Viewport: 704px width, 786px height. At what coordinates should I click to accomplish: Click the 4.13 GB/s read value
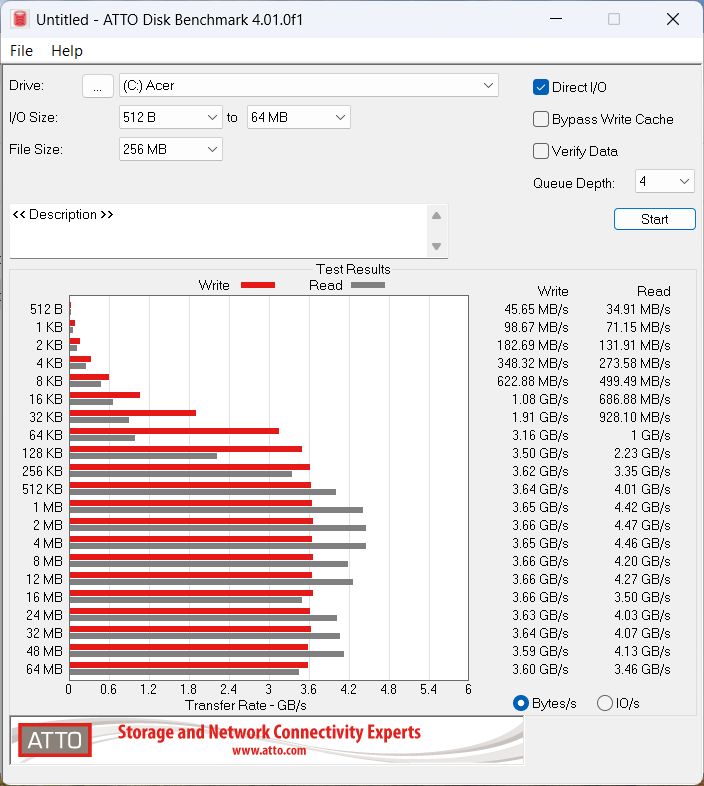coord(642,651)
